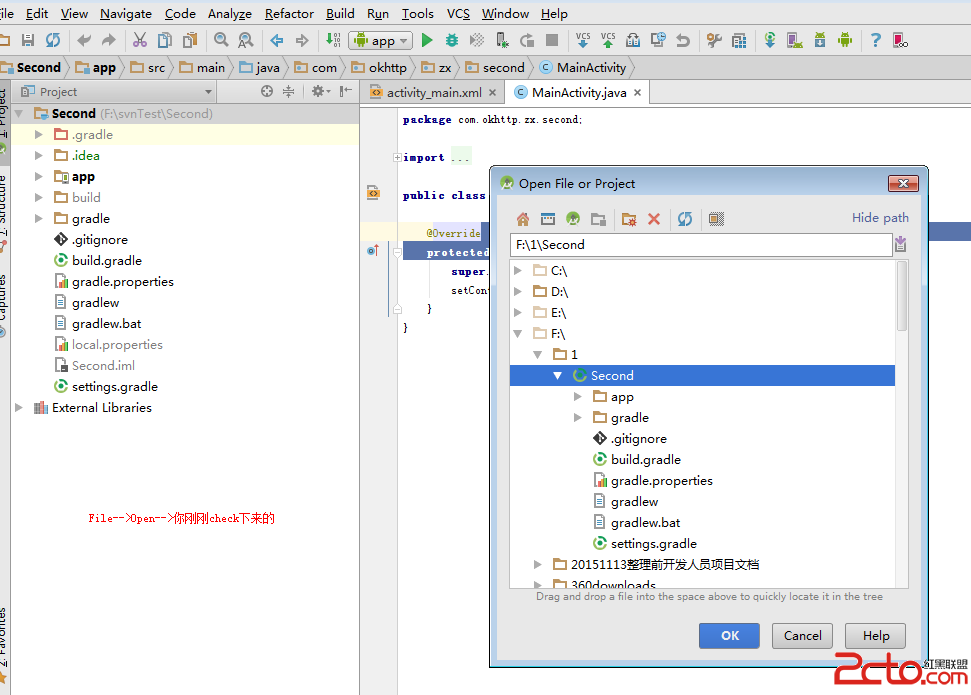This screenshot has height=695, width=971.
Task: Click the Home directory icon in dialog
Action: [x=522, y=219]
